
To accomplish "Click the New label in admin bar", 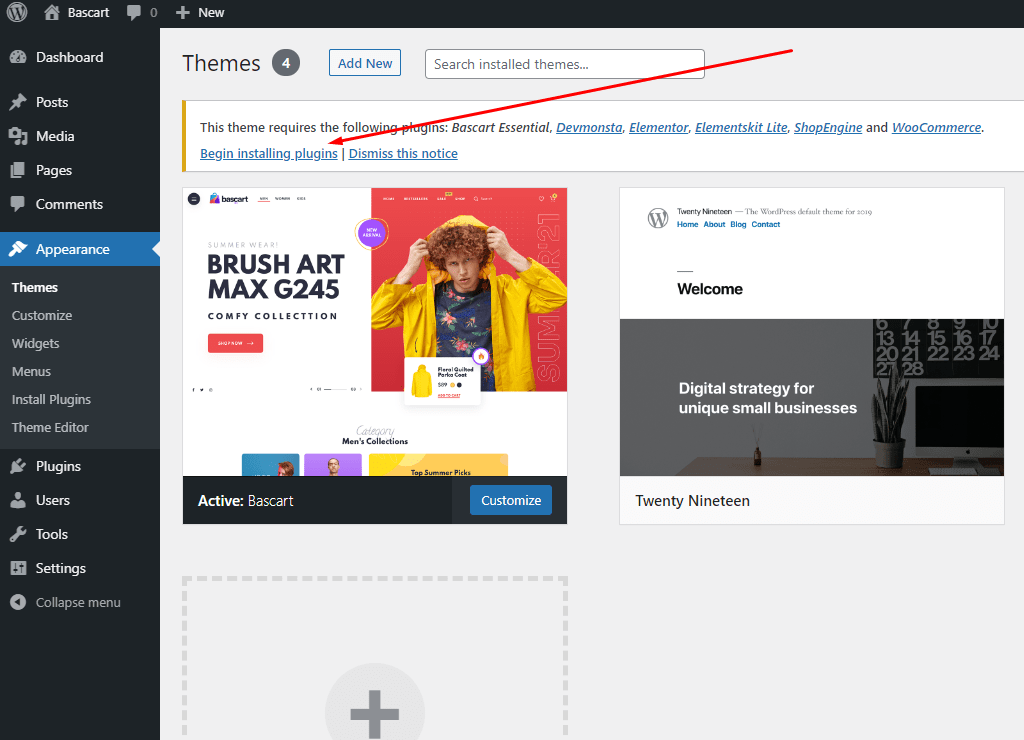I will pos(211,12).
